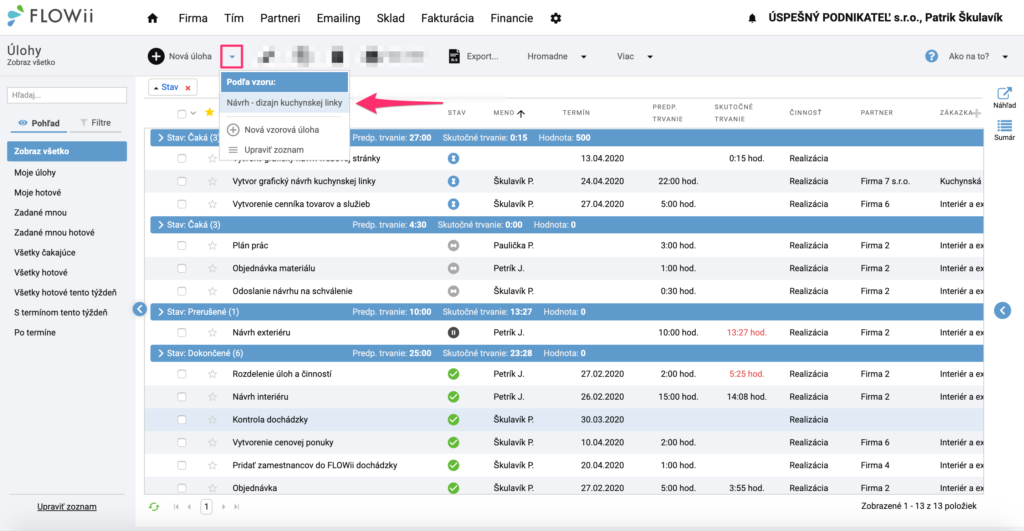The height and width of the screenshot is (531, 1024).
Task: Click the Upraviť zoznam sidebar link
Action: point(67,507)
